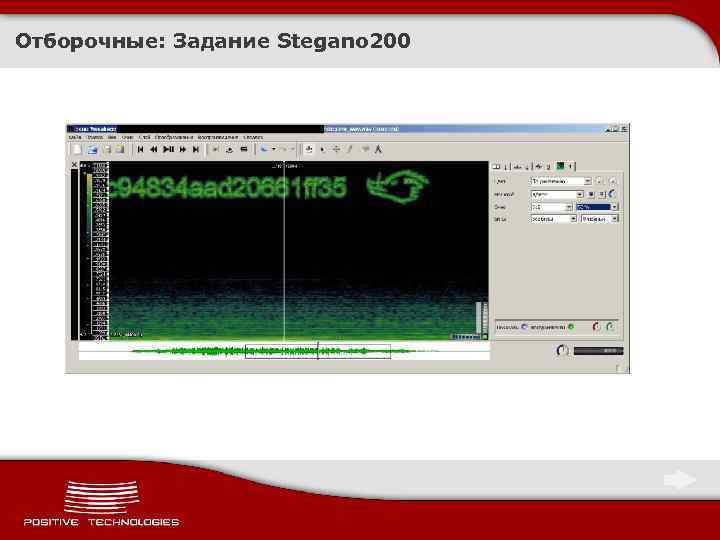Open the Справка (Help) menu

point(253,137)
